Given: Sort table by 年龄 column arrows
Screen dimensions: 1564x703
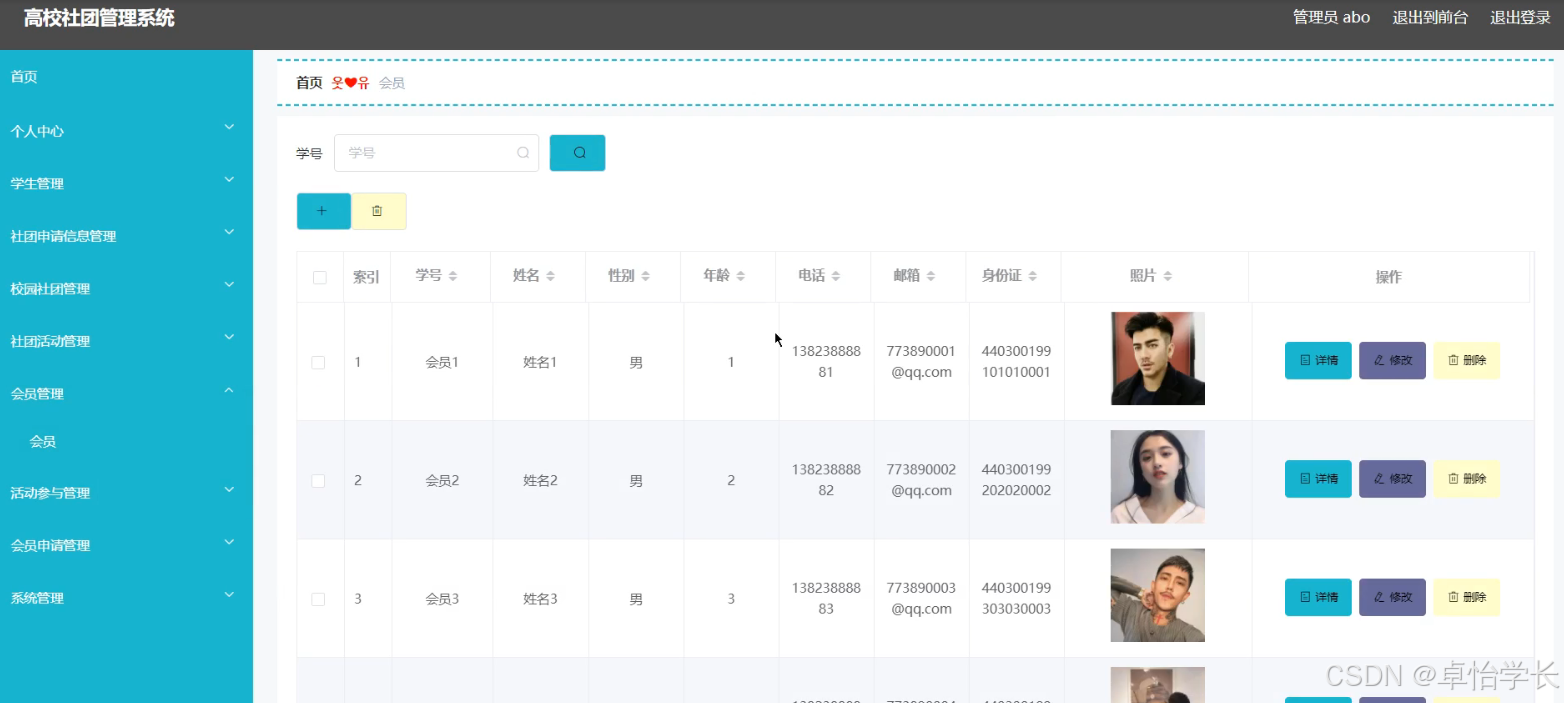Looking at the screenshot, I should pyautogui.click(x=740, y=276).
